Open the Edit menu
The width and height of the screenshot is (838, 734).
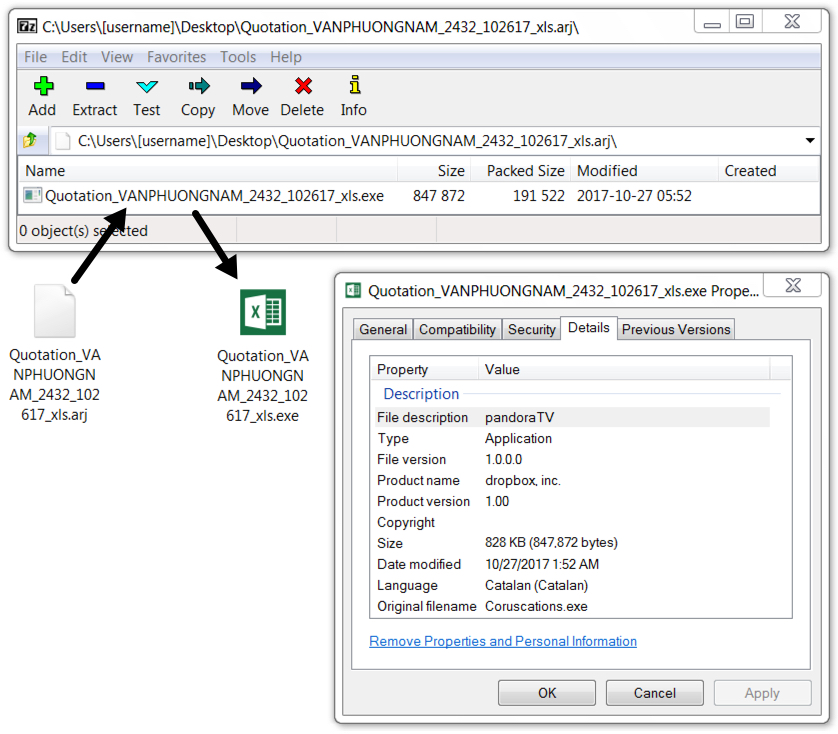click(x=74, y=57)
